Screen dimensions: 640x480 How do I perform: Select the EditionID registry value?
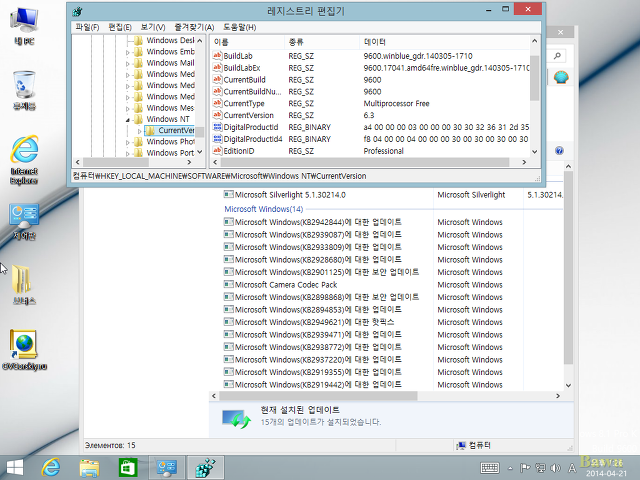pyautogui.click(x=239, y=151)
